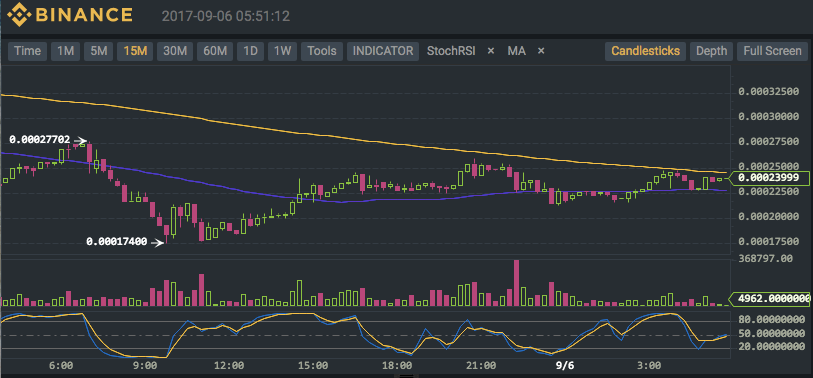Click the 0.00027500 price axis label
Screen dimensions: 813x378
pos(768,142)
